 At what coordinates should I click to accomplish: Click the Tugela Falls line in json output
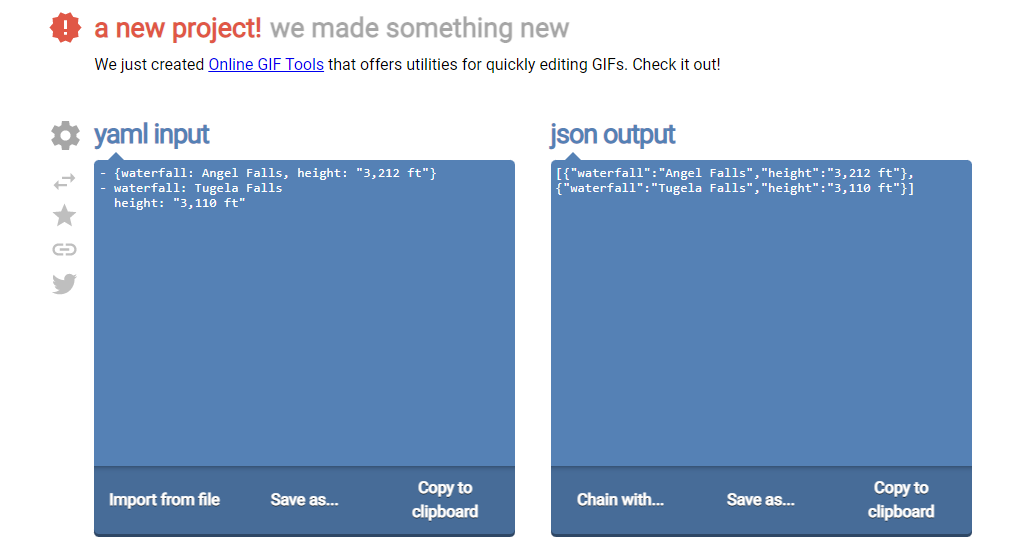click(x=735, y=188)
